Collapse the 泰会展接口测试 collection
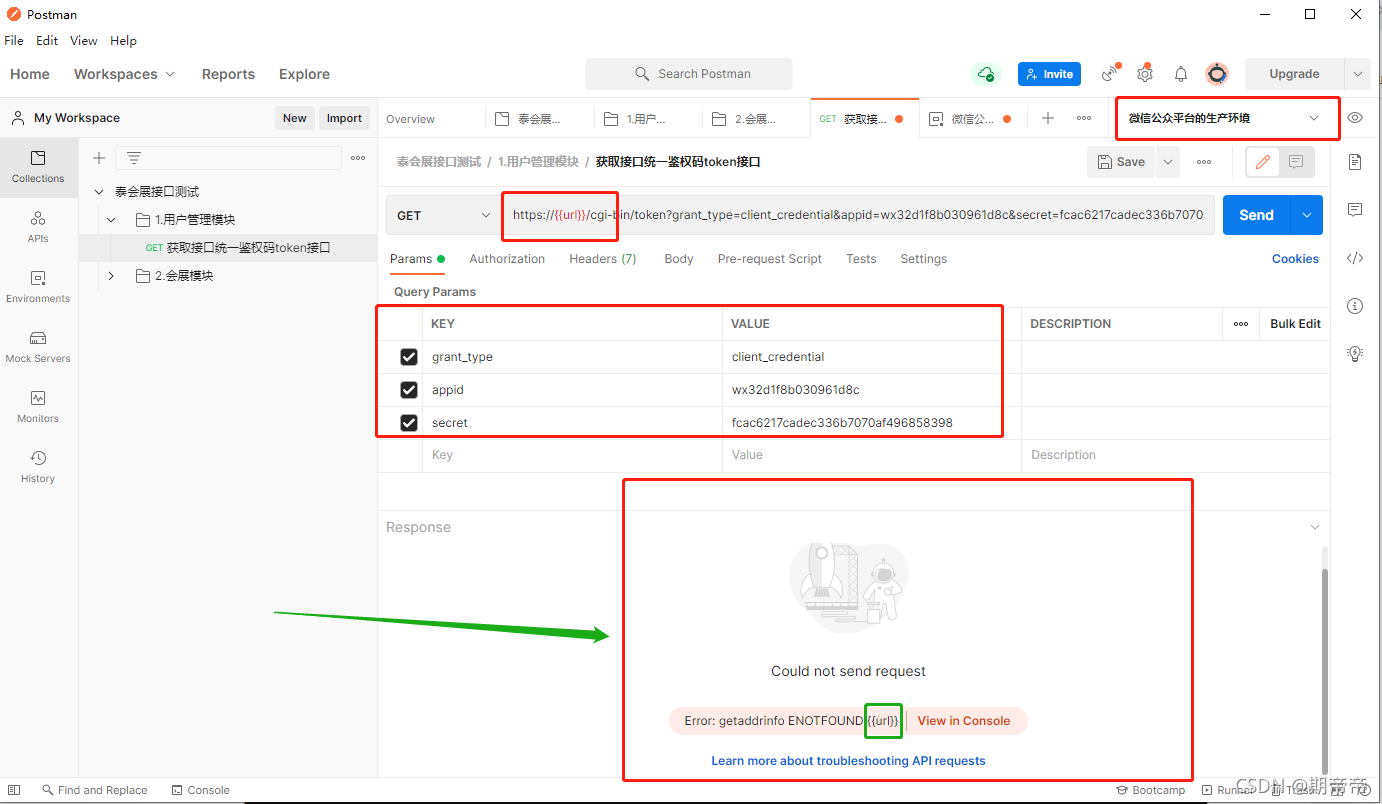Image resolution: width=1382 pixels, height=804 pixels. pyautogui.click(x=99, y=192)
